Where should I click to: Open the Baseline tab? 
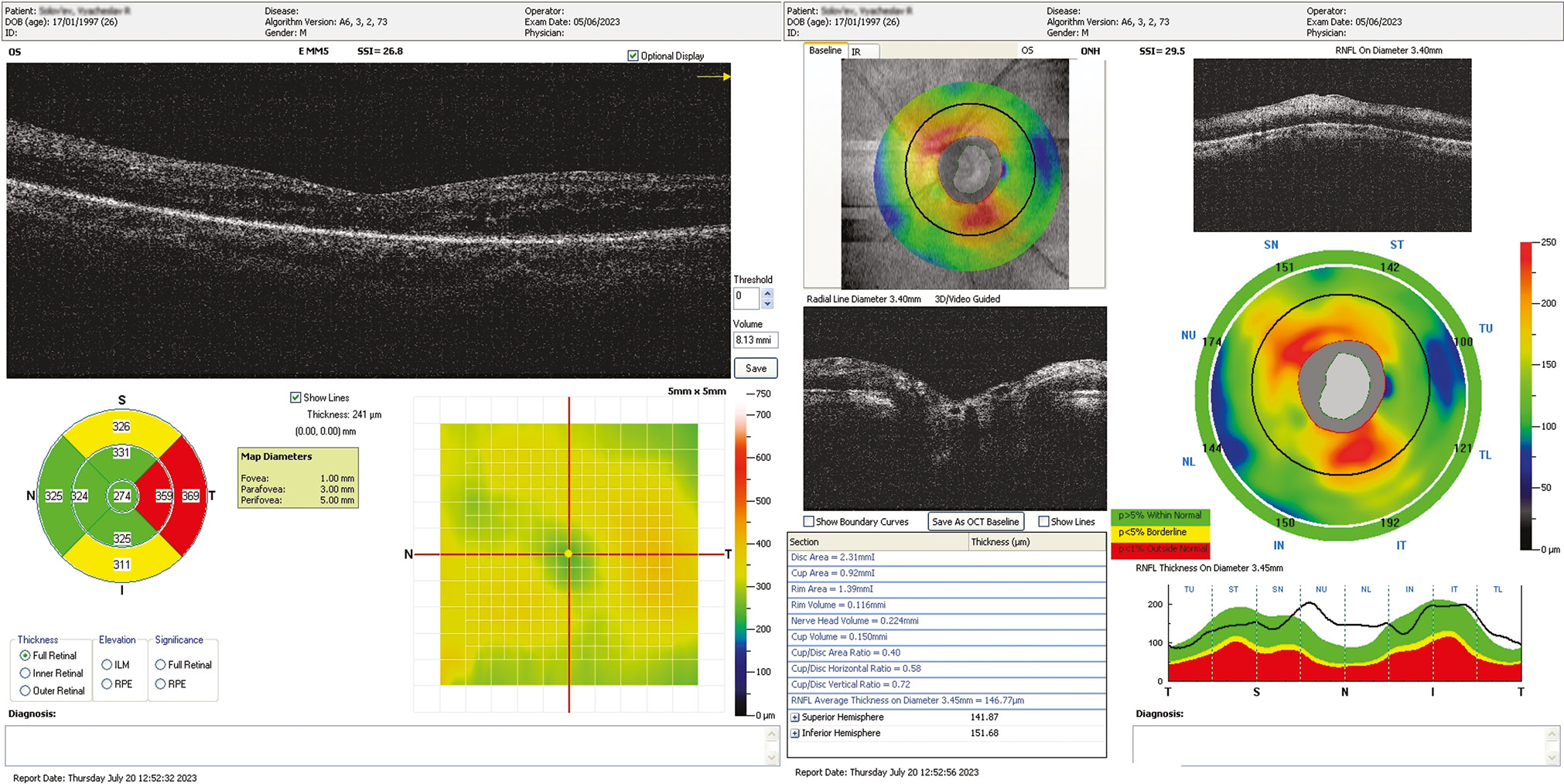coord(825,51)
